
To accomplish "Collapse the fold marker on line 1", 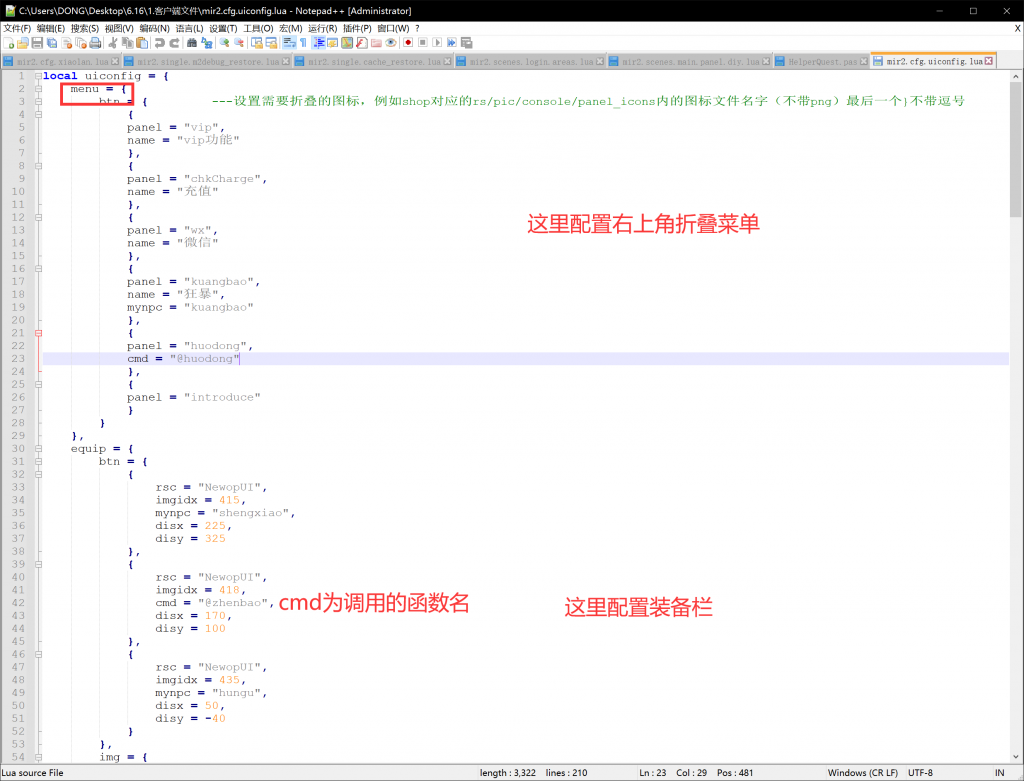I will [x=38, y=76].
